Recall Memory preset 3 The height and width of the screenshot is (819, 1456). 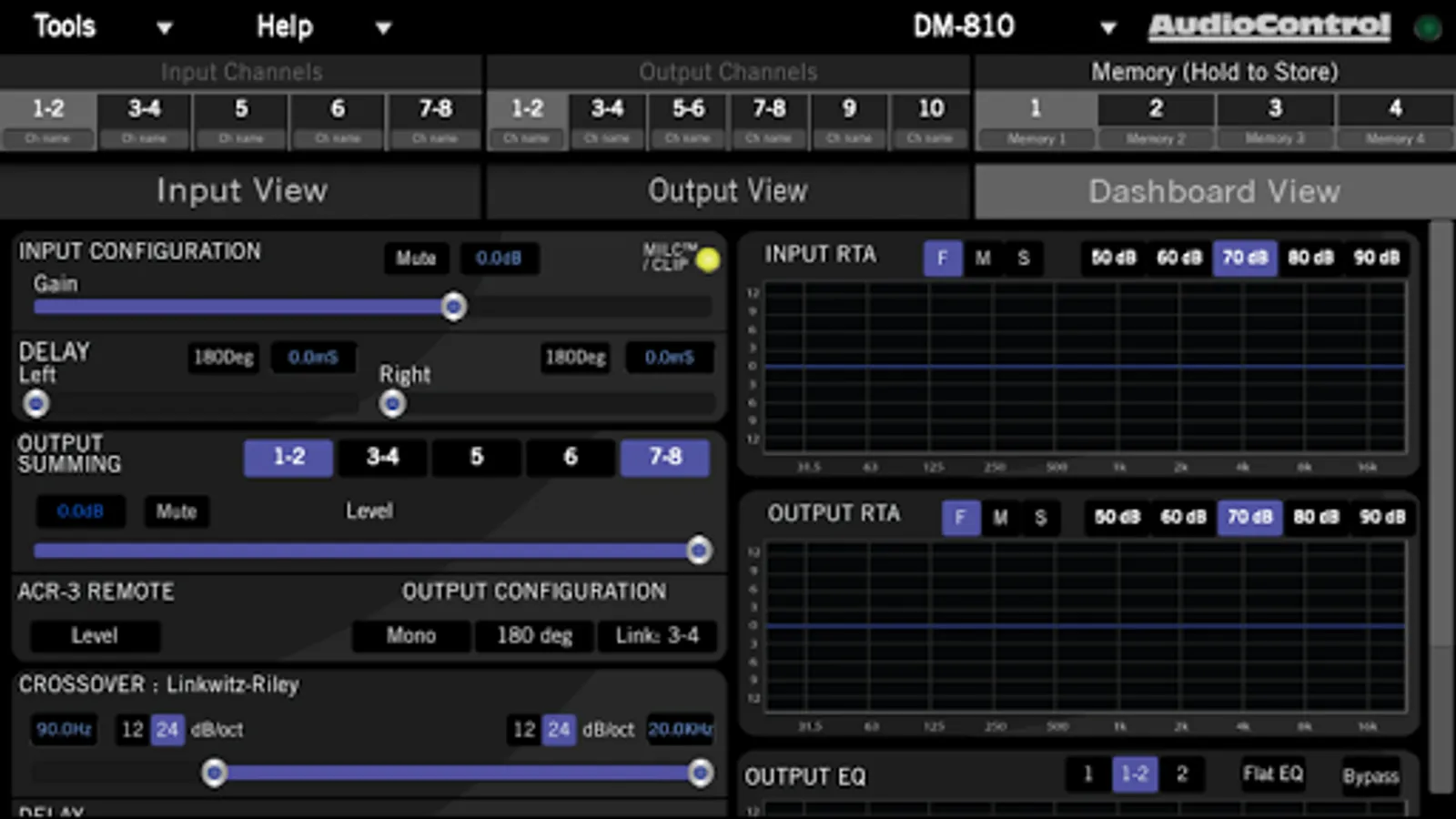1275,120
